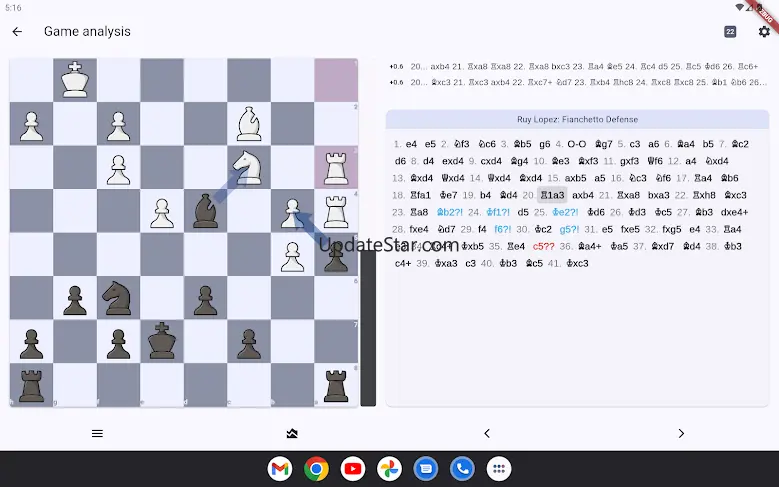The image size is (779, 487).
Task: Jump to move 22. Rxh8
Action: [x=704, y=195]
